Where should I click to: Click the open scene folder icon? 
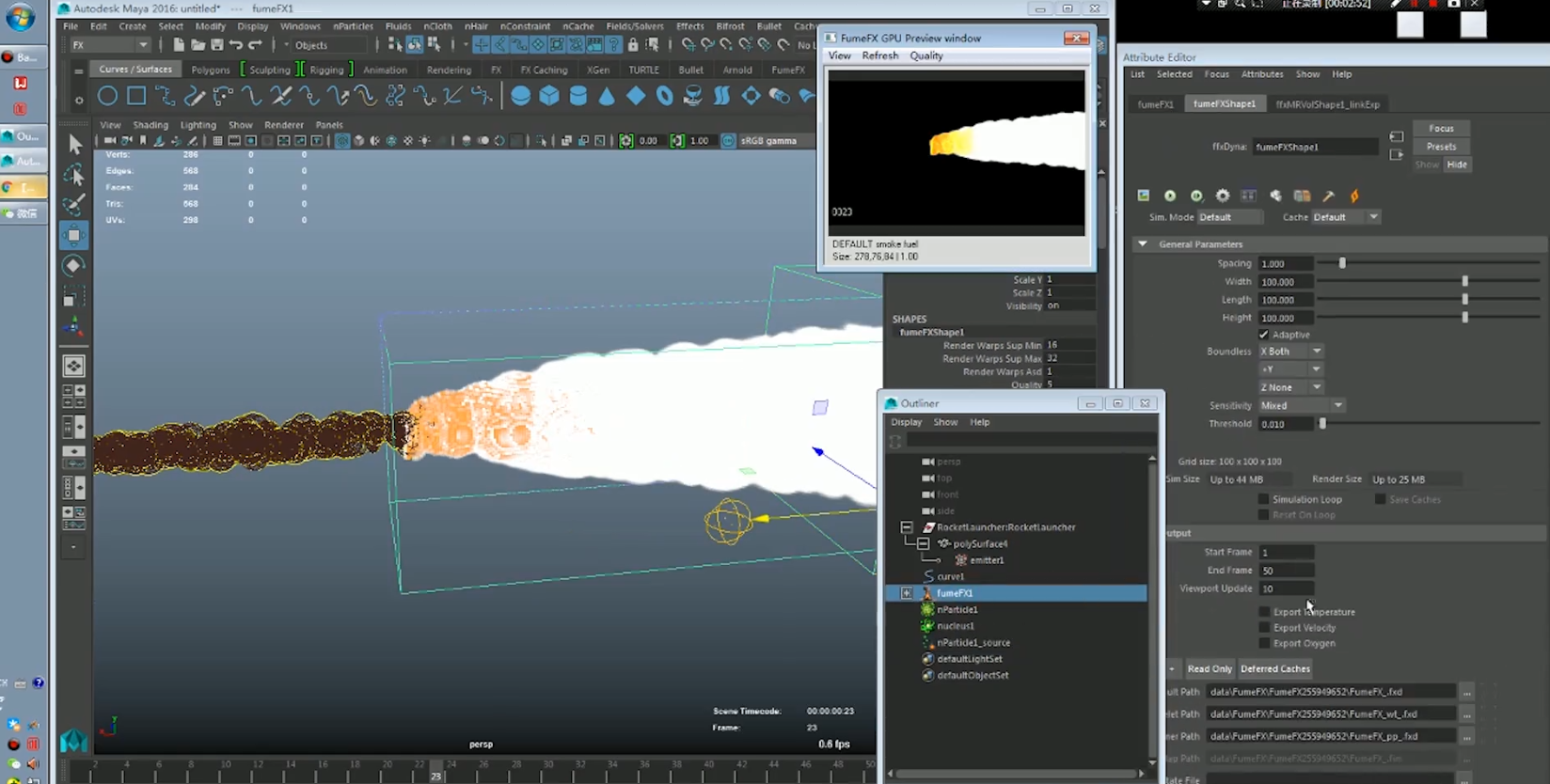tap(198, 44)
